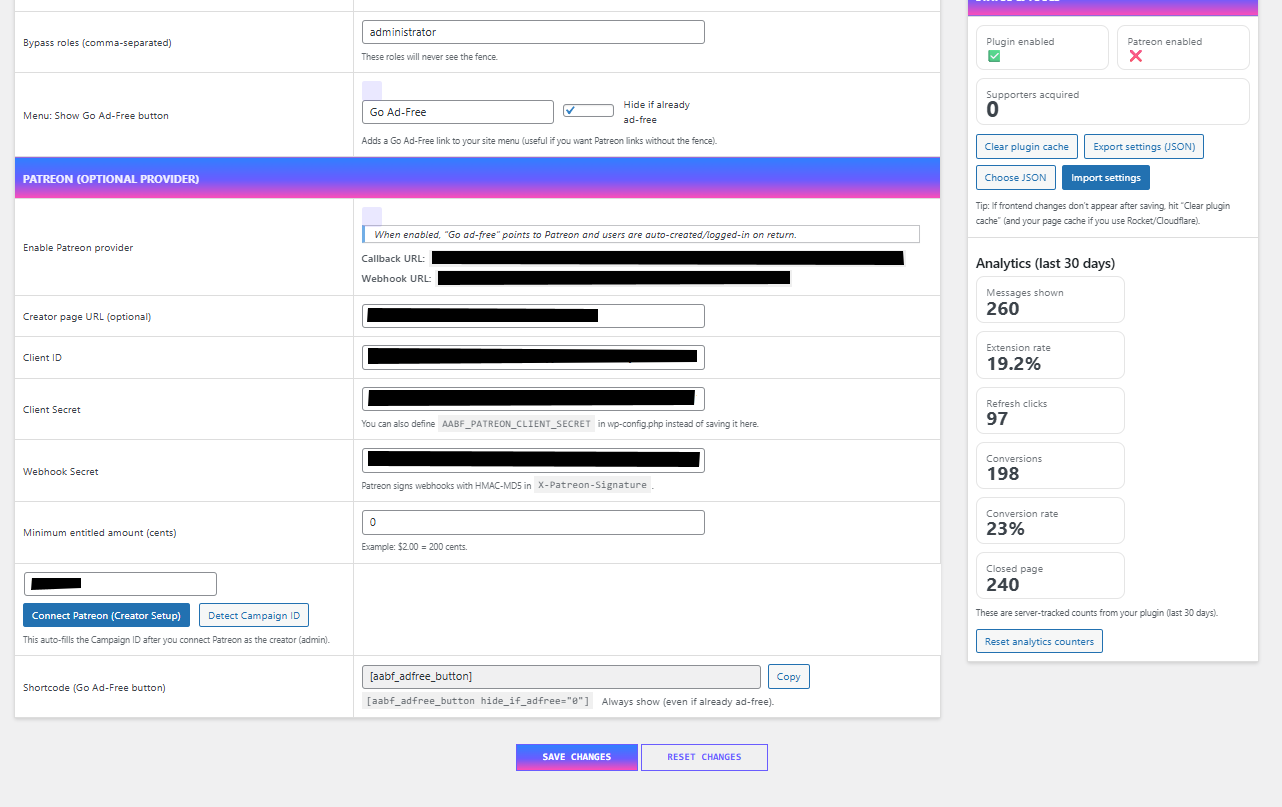Copy the aabf_adfree_button shortcode

coord(788,676)
